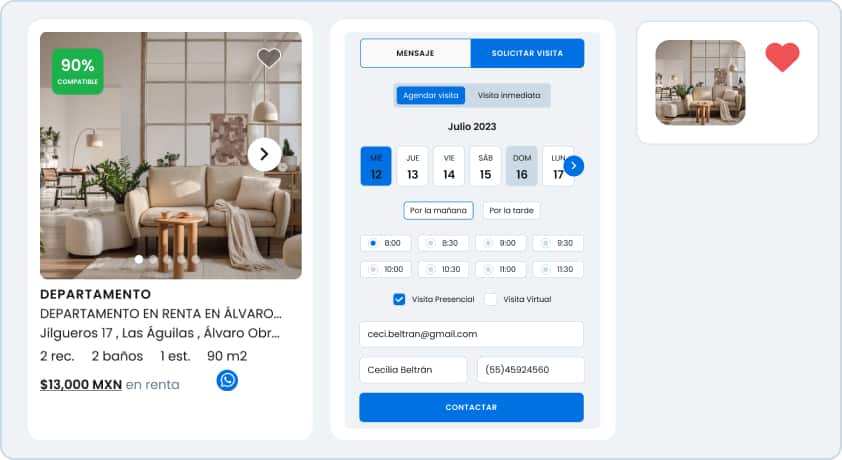Switch to the Solicitar Visita tab
Image resolution: width=842 pixels, height=460 pixels.
coord(527,53)
